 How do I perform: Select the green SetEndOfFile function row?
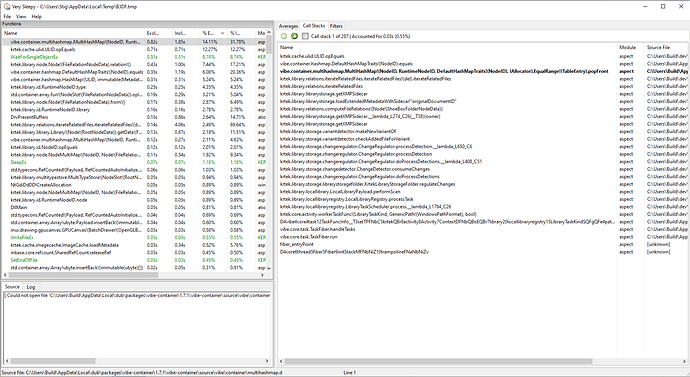click(x=134, y=260)
